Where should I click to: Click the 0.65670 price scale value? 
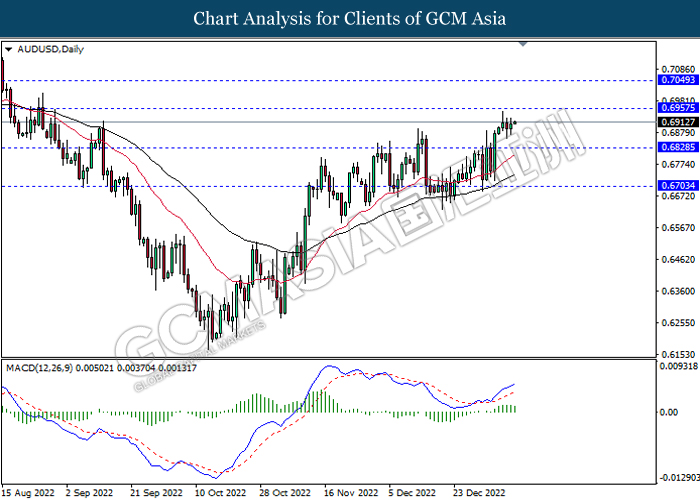[x=678, y=228]
